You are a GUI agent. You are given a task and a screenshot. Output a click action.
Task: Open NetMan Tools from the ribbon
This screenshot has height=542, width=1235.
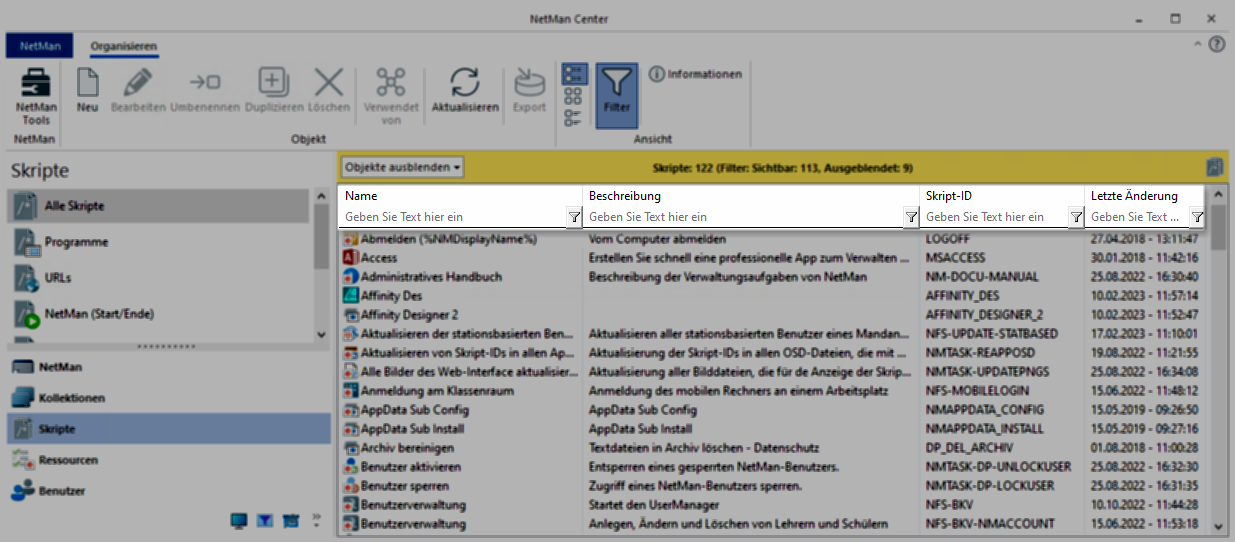coord(36,97)
